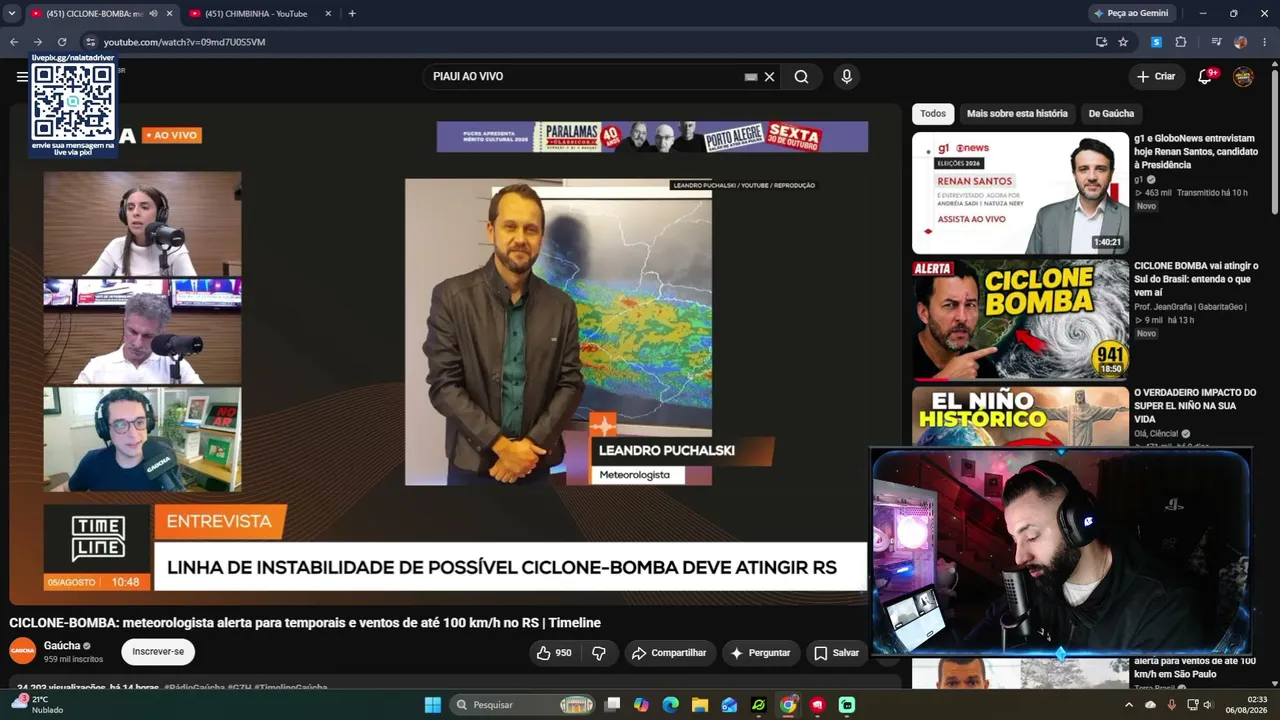Select the De Gaúcha filter chip

[x=1111, y=114]
